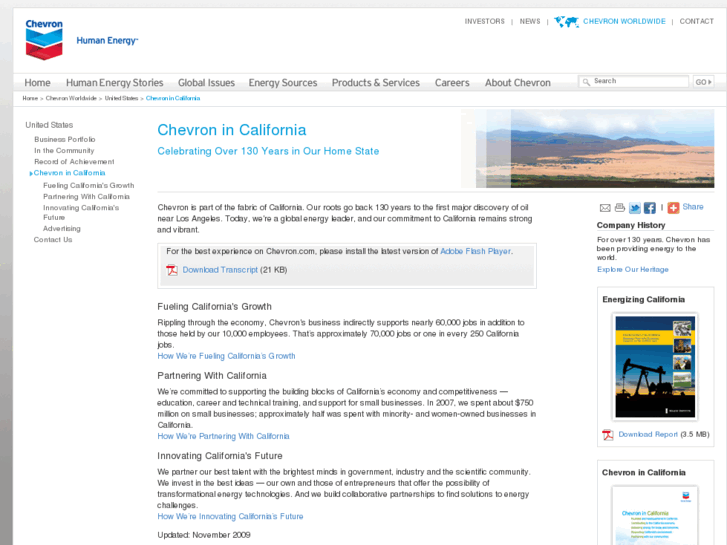Open the Global Issues menu

tap(206, 83)
